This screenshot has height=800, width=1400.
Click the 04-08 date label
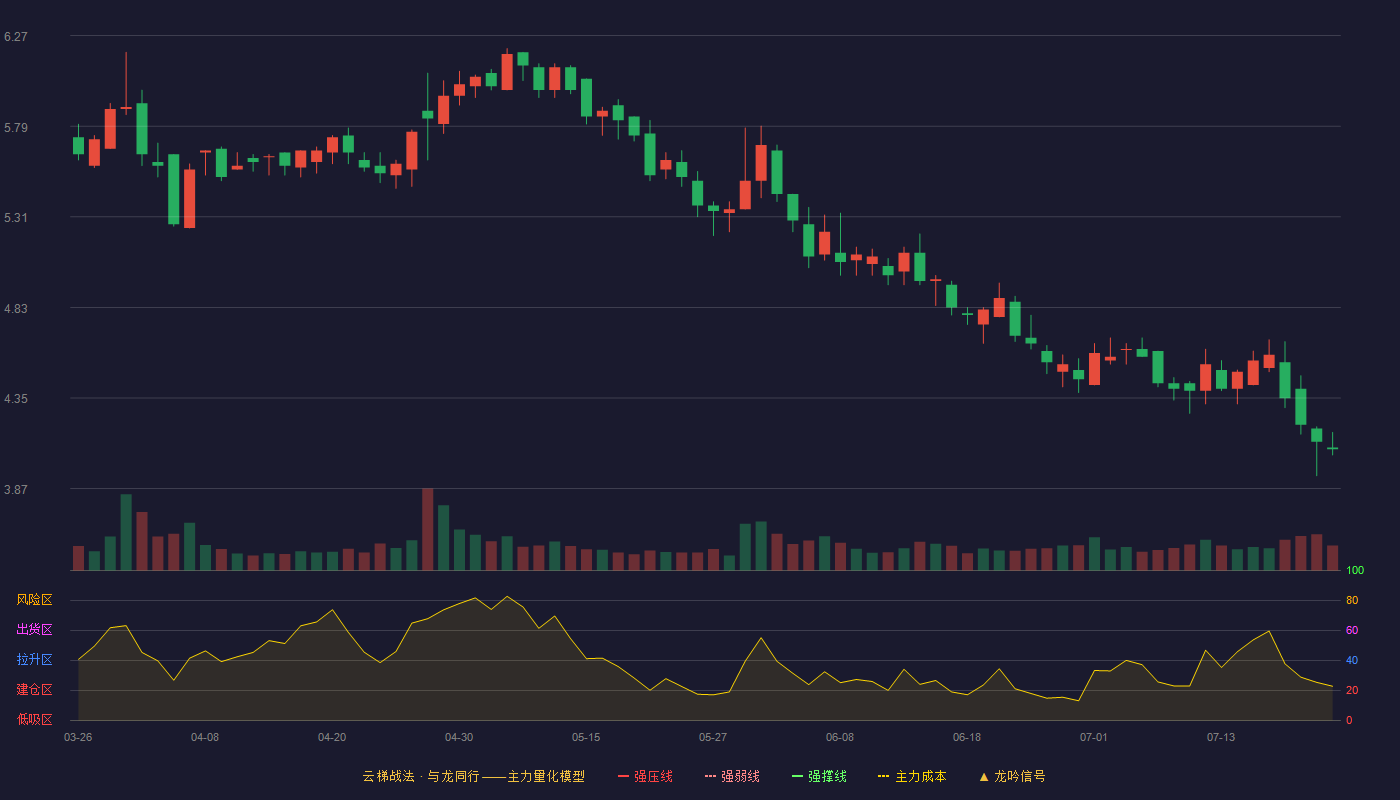coord(205,737)
